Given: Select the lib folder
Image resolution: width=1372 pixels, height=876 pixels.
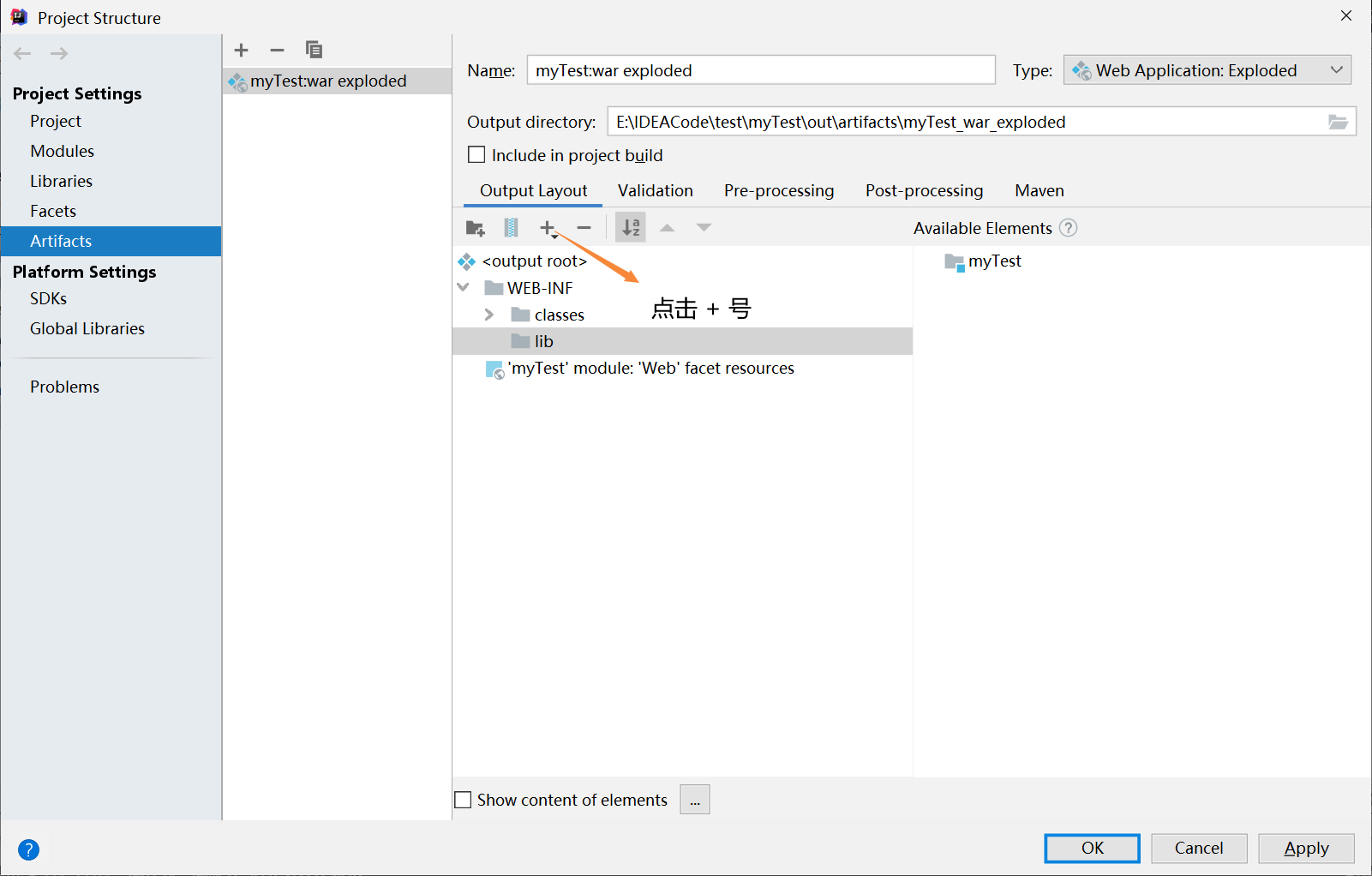Looking at the screenshot, I should tap(682, 341).
